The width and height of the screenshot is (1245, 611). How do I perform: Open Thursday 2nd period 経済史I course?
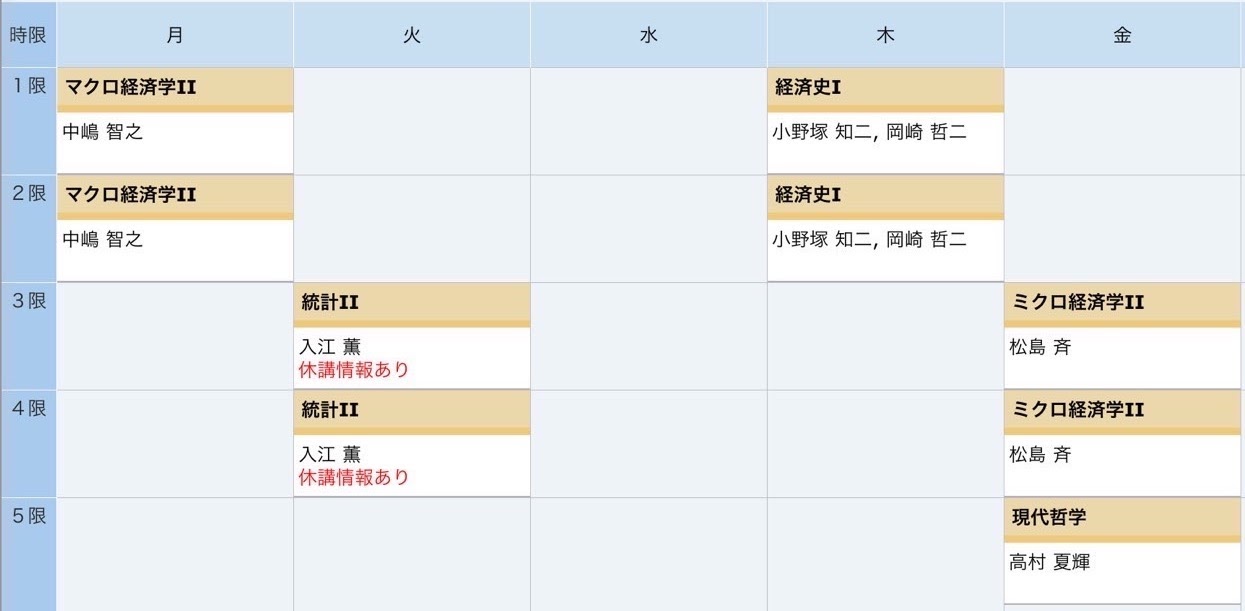pos(807,195)
